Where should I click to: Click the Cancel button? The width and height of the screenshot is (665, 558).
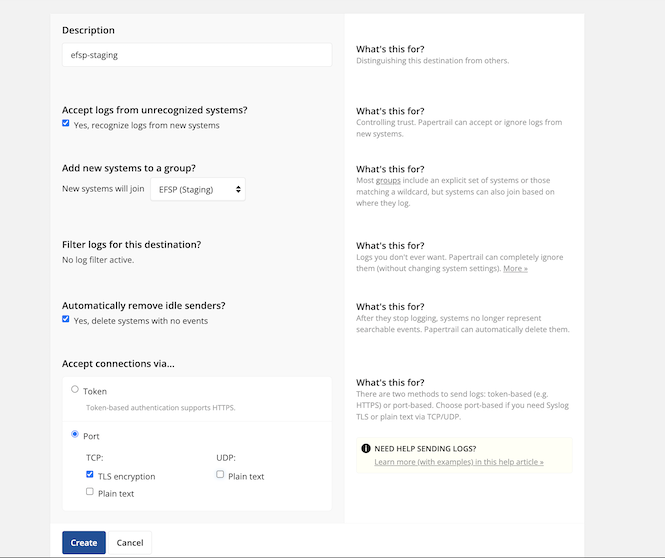130,543
